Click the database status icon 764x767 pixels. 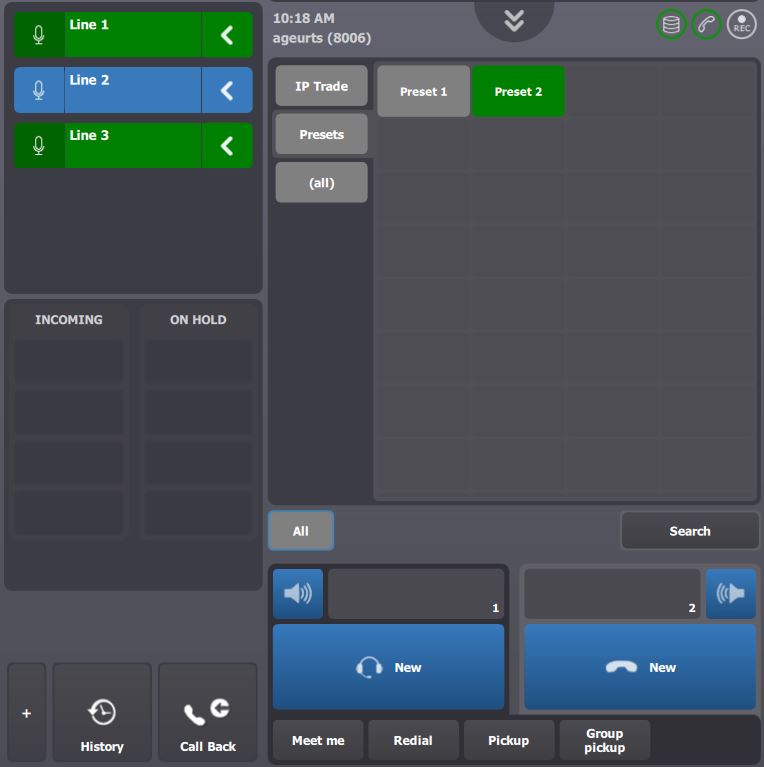pyautogui.click(x=671, y=24)
